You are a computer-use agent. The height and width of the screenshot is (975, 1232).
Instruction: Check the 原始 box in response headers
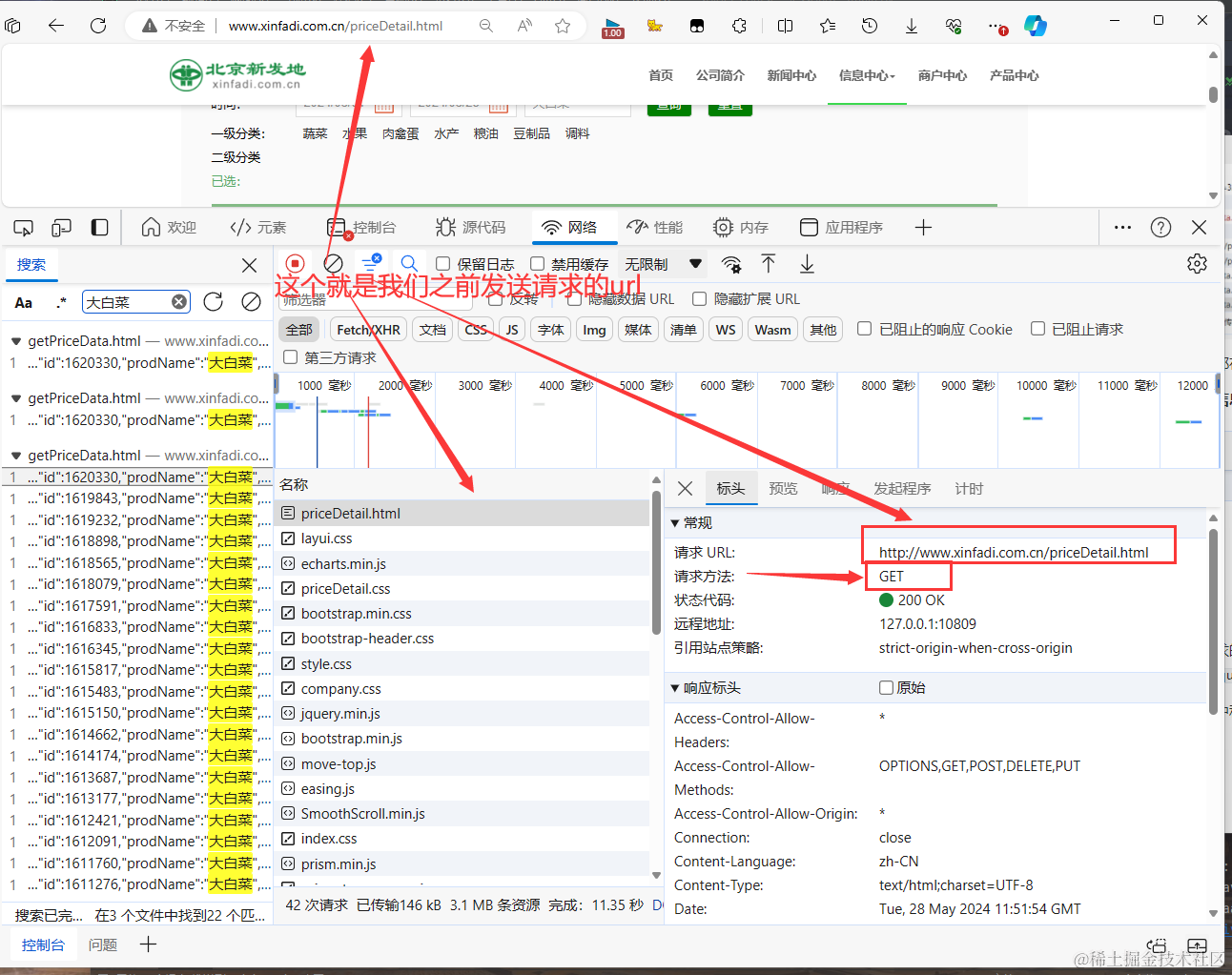pos(886,687)
